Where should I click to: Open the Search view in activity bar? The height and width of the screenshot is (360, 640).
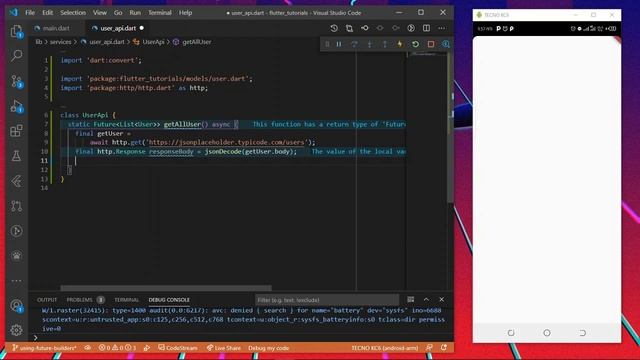[16, 56]
